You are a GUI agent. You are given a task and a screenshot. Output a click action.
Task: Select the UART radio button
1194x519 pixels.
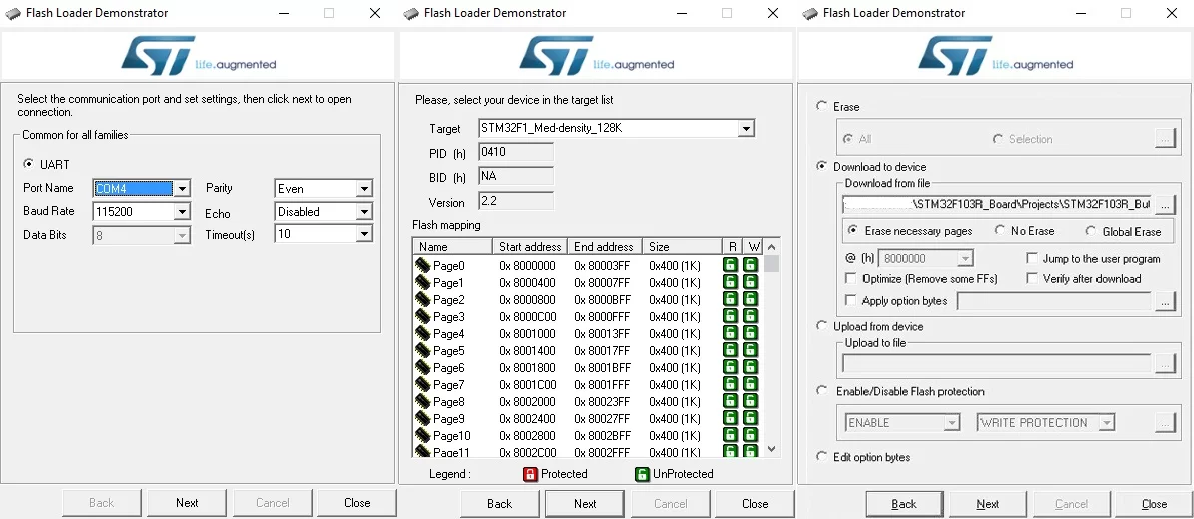(29, 164)
